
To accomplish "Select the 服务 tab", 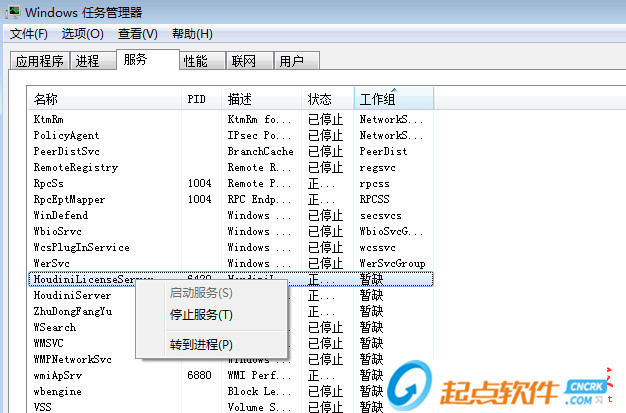I will pyautogui.click(x=148, y=60).
